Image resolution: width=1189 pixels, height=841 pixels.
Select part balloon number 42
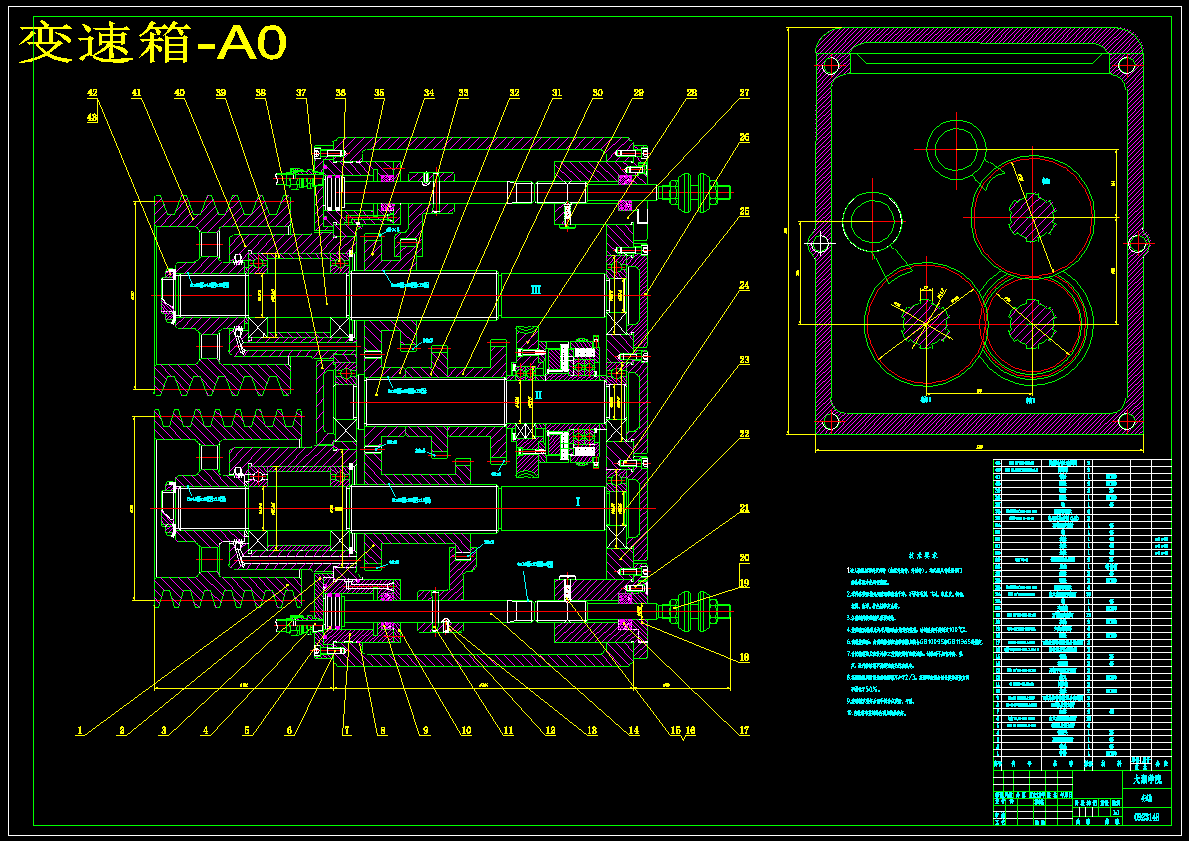point(93,93)
